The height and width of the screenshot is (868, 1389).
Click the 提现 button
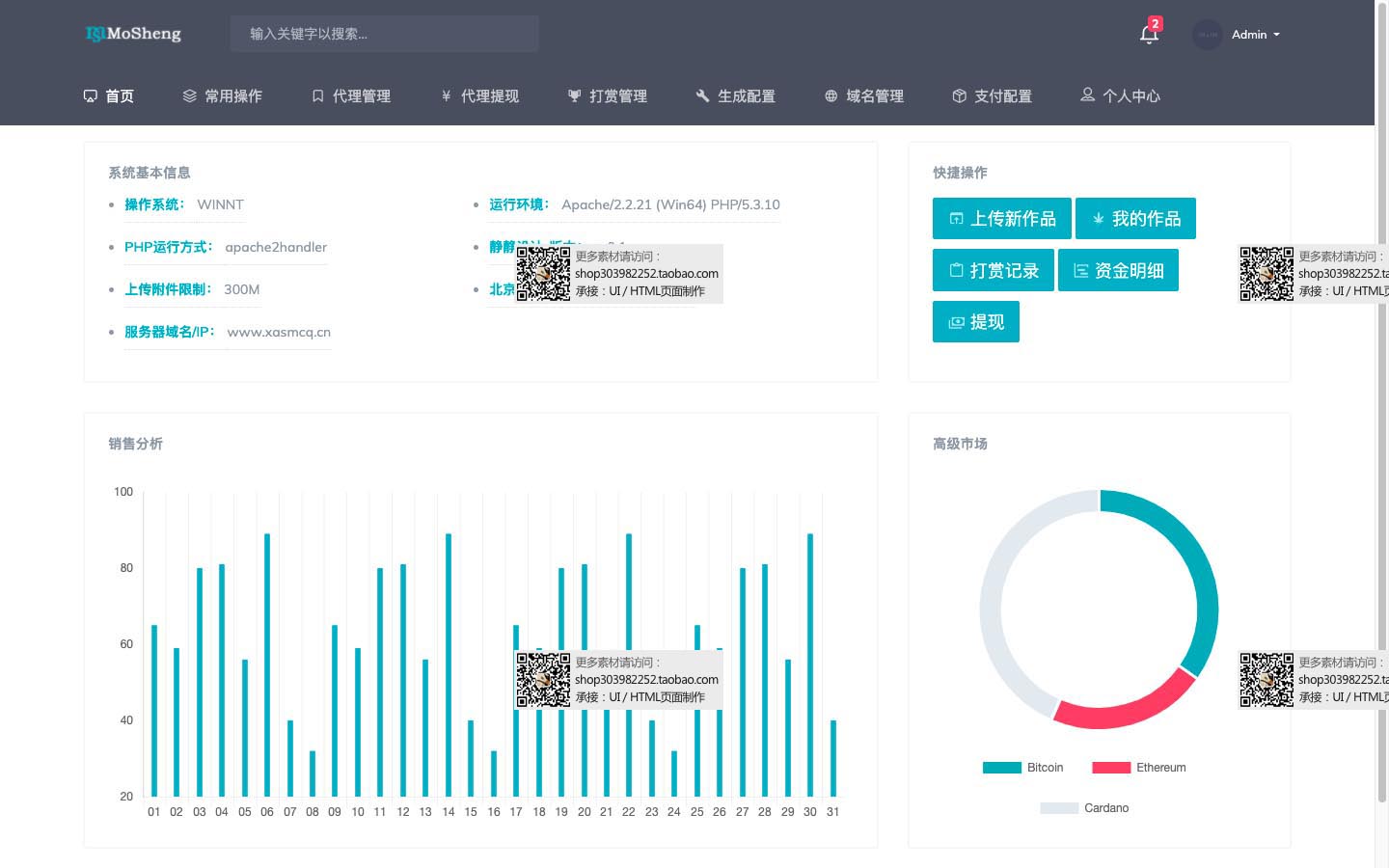[975, 322]
